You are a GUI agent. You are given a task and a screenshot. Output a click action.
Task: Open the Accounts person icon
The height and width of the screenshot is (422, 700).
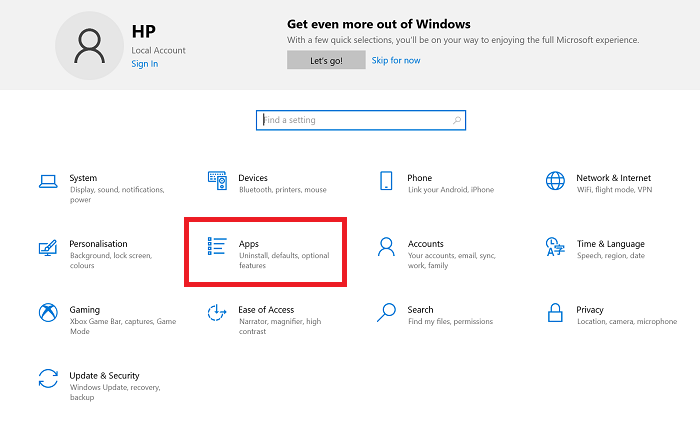tap(386, 247)
